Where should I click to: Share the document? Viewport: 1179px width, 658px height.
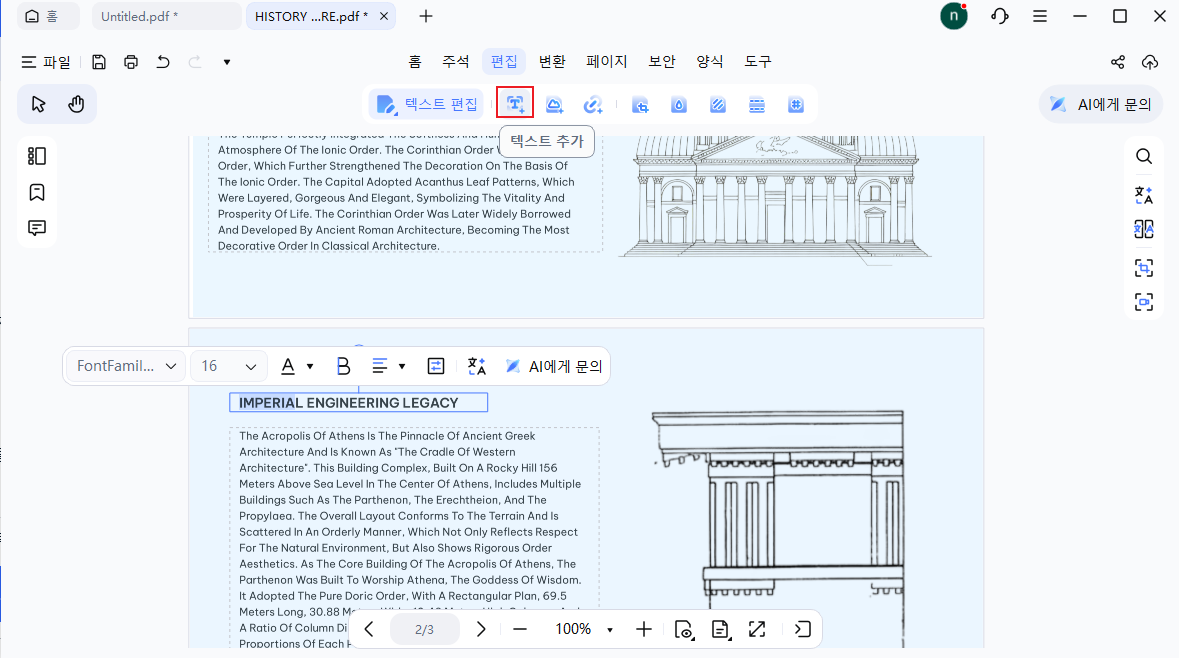(1117, 62)
